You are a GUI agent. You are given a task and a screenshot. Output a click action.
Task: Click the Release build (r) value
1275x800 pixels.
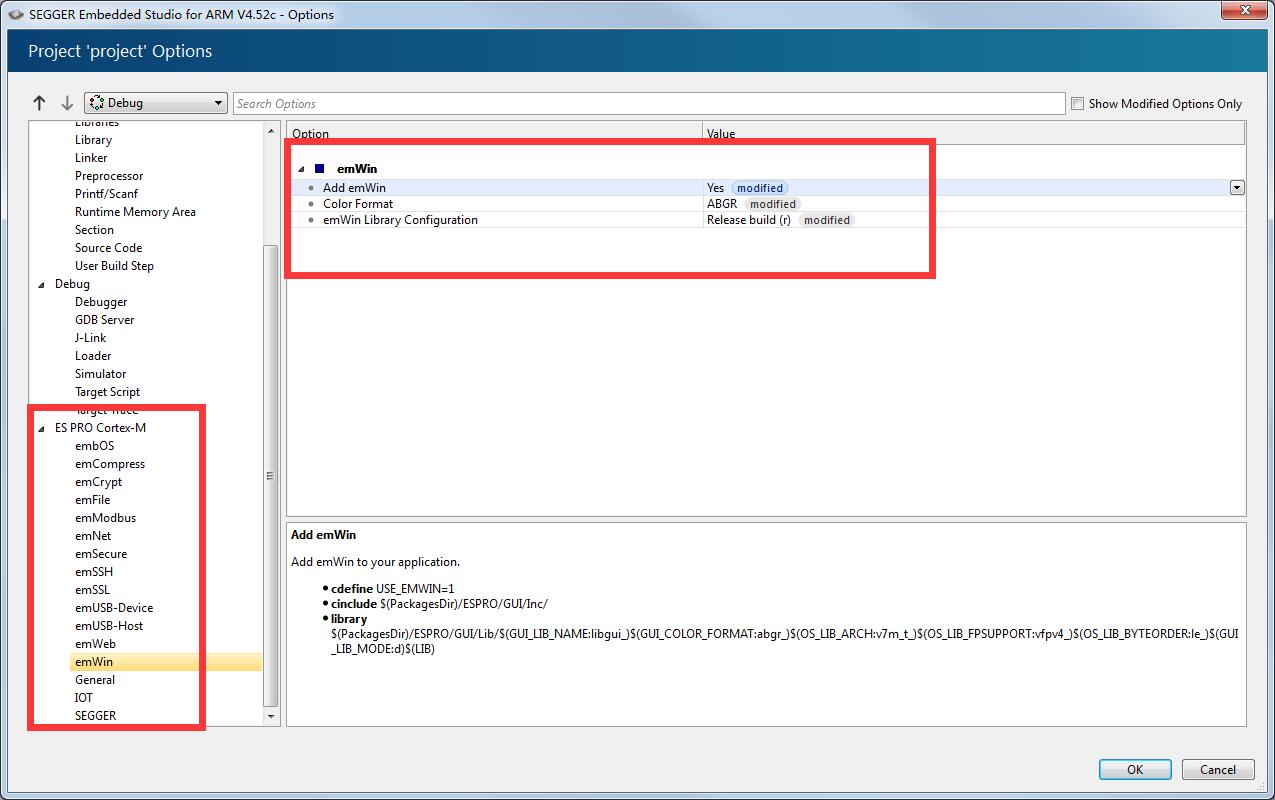(749, 219)
